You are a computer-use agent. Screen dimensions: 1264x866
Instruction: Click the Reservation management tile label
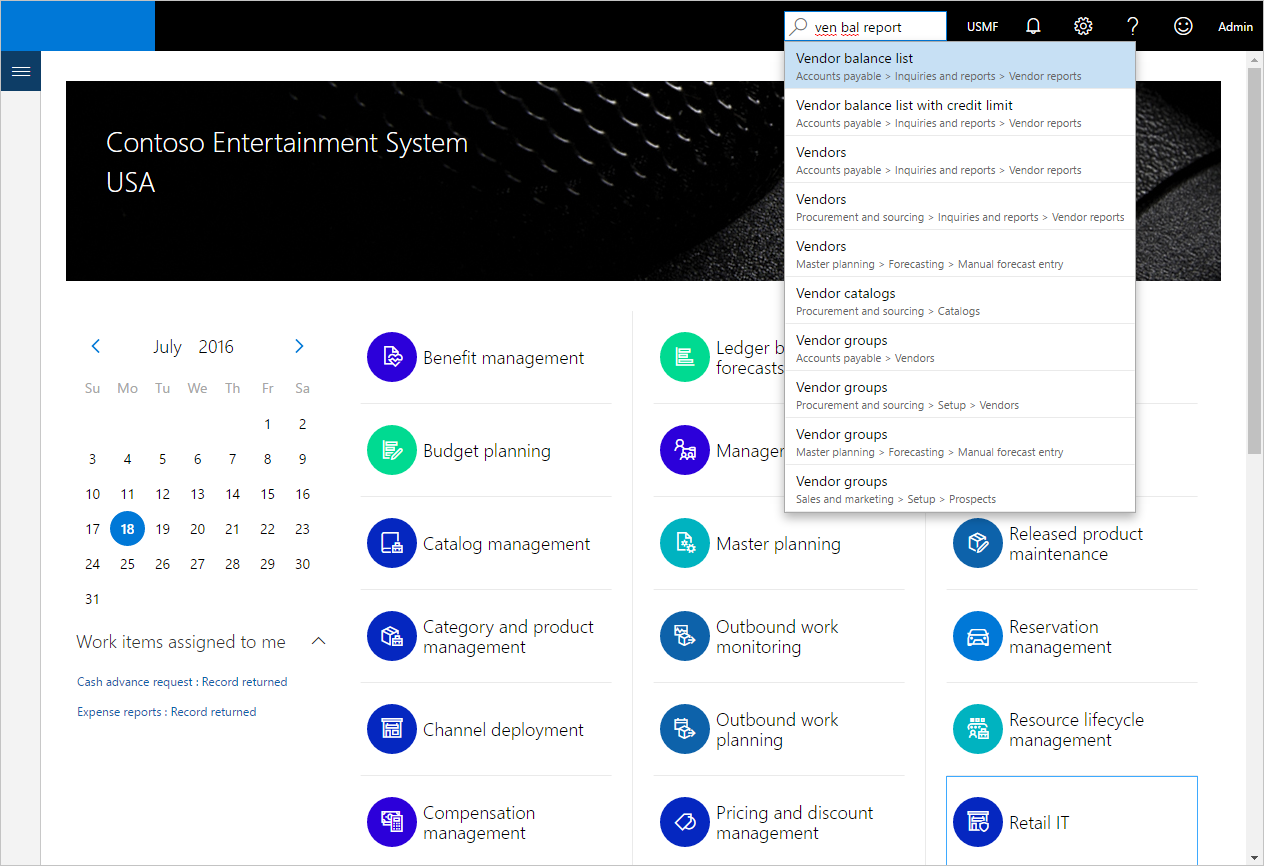coord(1060,637)
